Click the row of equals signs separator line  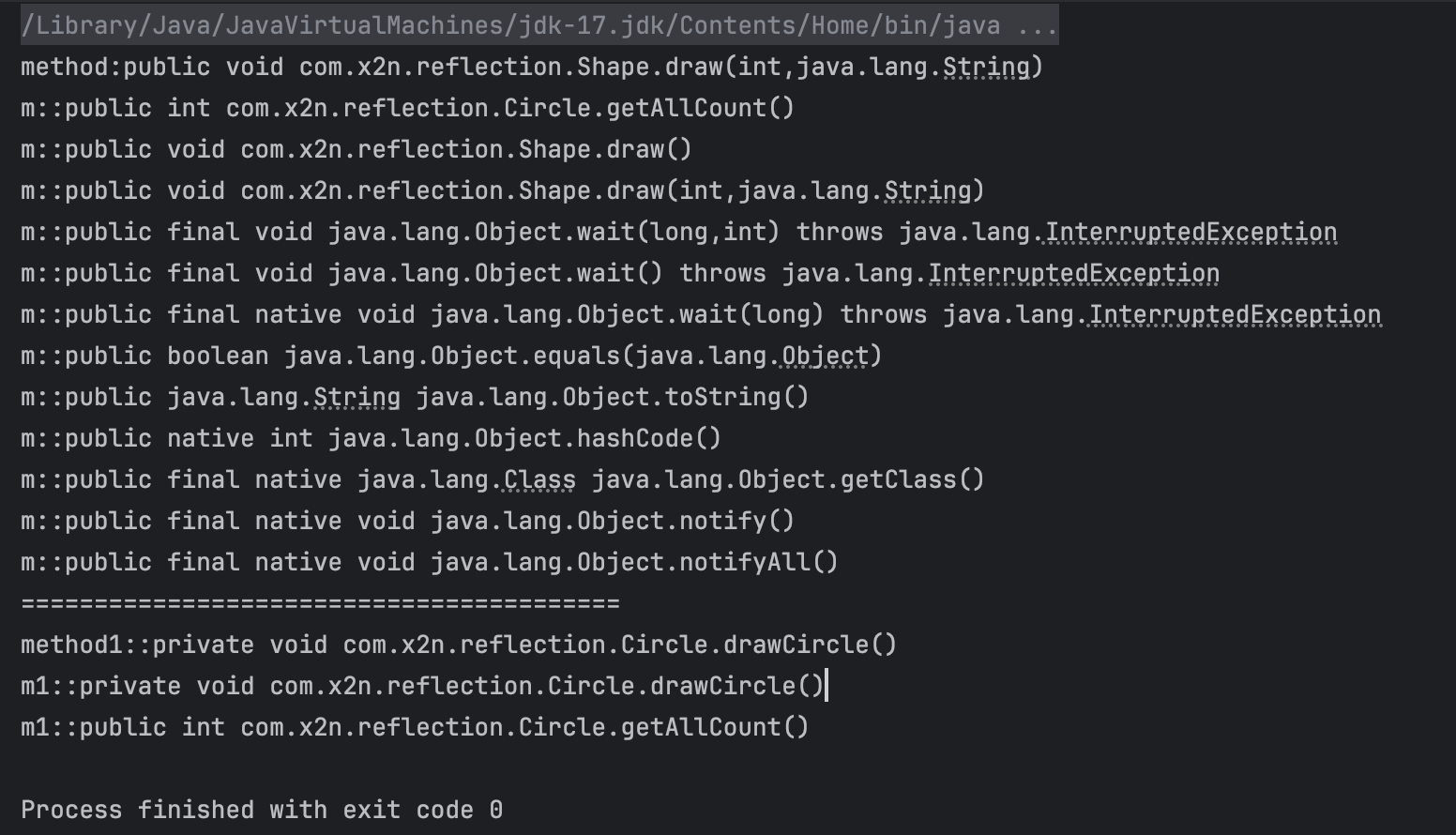click(x=320, y=603)
